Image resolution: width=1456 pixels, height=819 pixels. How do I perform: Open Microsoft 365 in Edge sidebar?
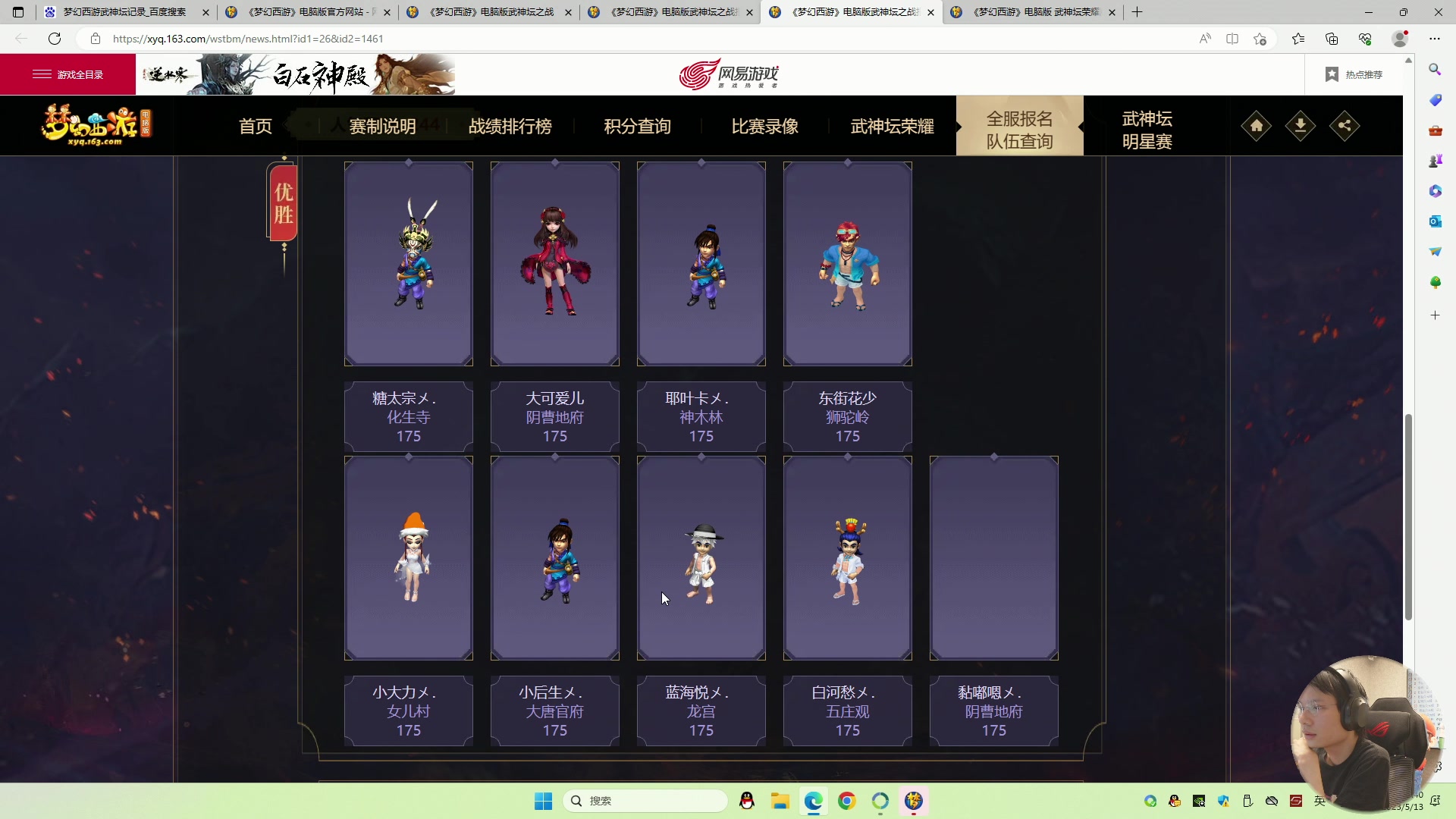click(x=1435, y=191)
